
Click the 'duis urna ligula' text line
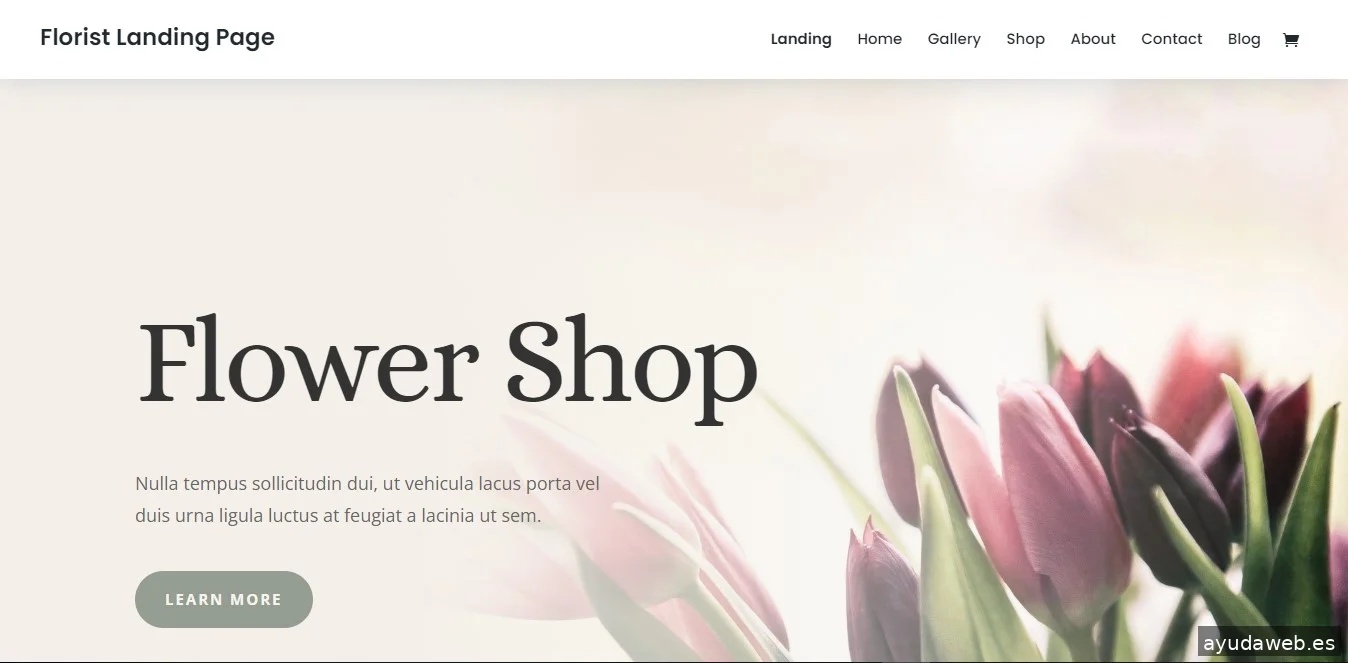[x=338, y=516]
